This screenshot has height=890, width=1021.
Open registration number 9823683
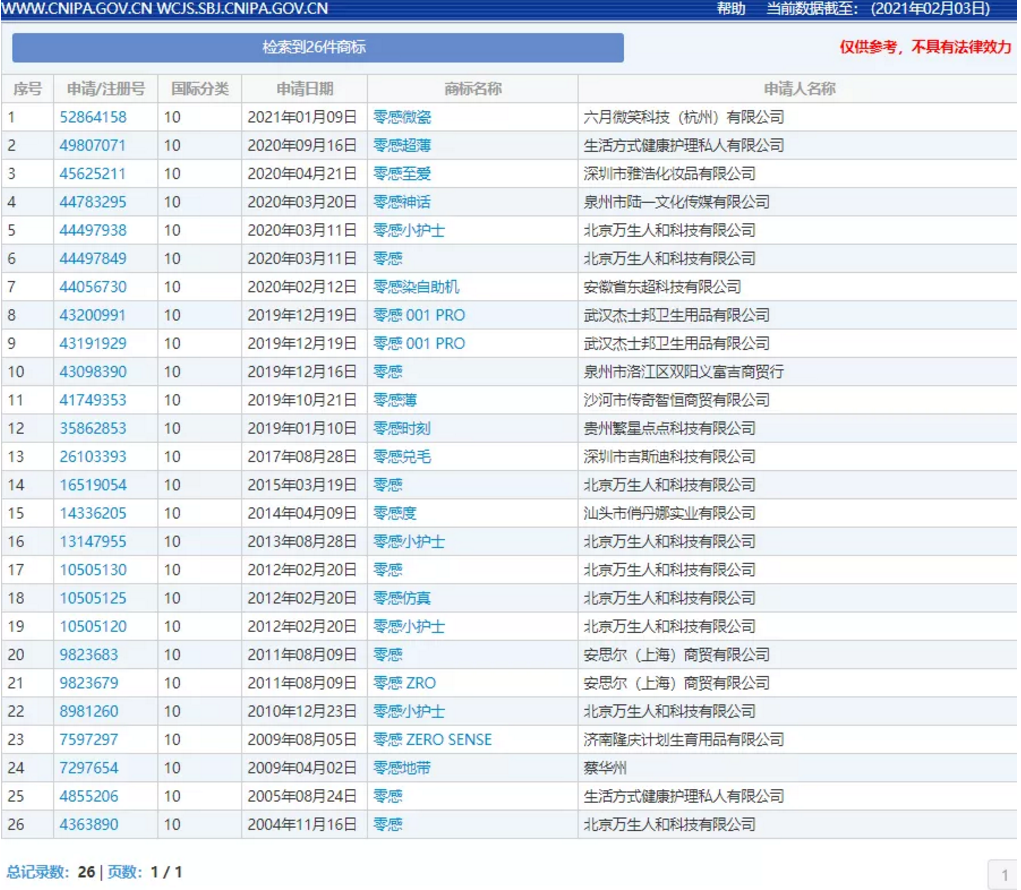click(89, 655)
